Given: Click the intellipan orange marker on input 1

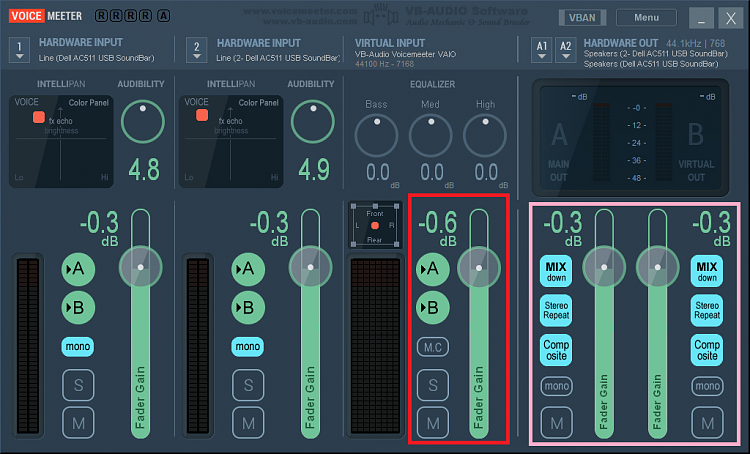Looking at the screenshot, I should [39, 117].
